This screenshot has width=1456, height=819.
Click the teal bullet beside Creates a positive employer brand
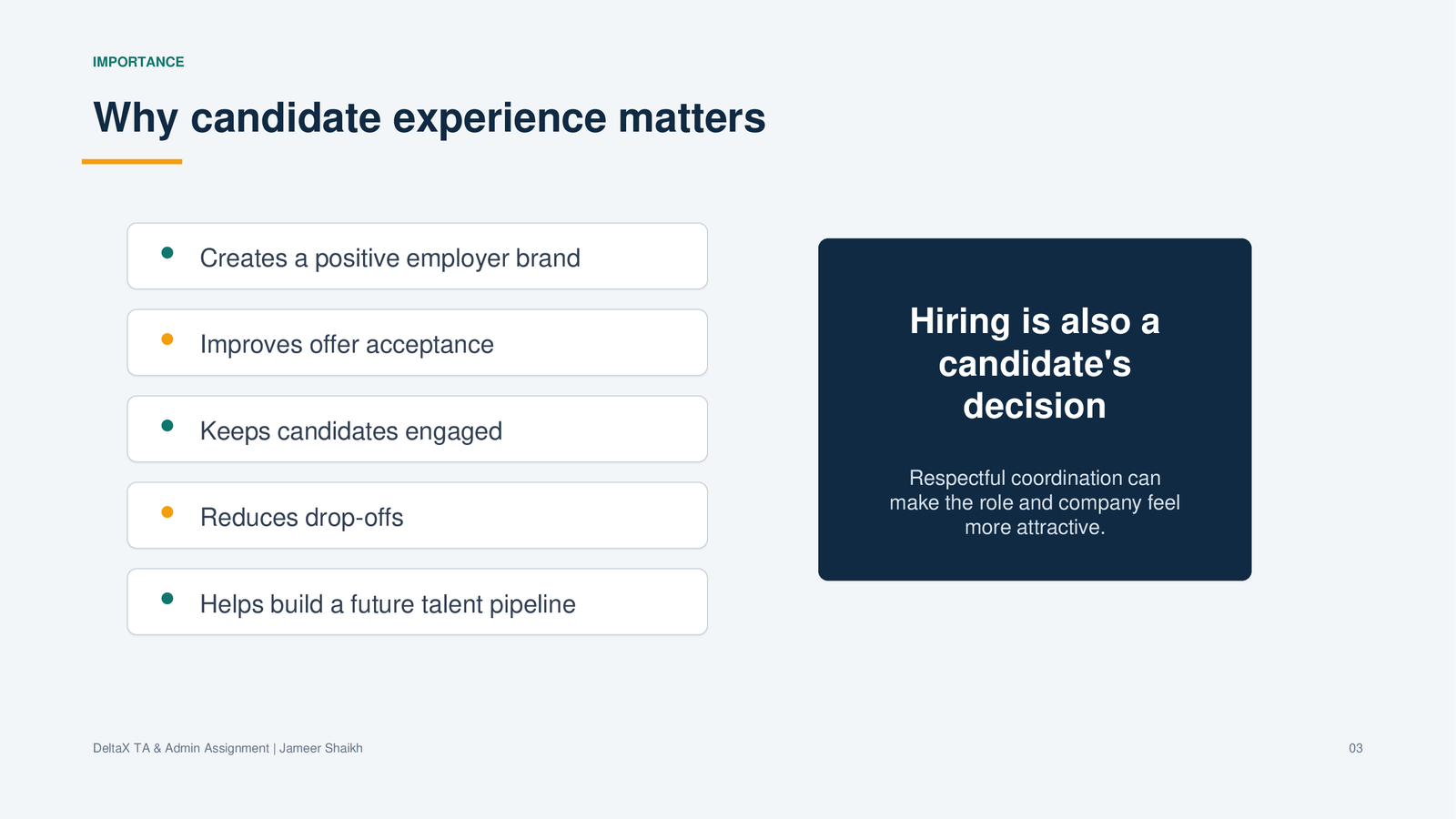tap(167, 253)
